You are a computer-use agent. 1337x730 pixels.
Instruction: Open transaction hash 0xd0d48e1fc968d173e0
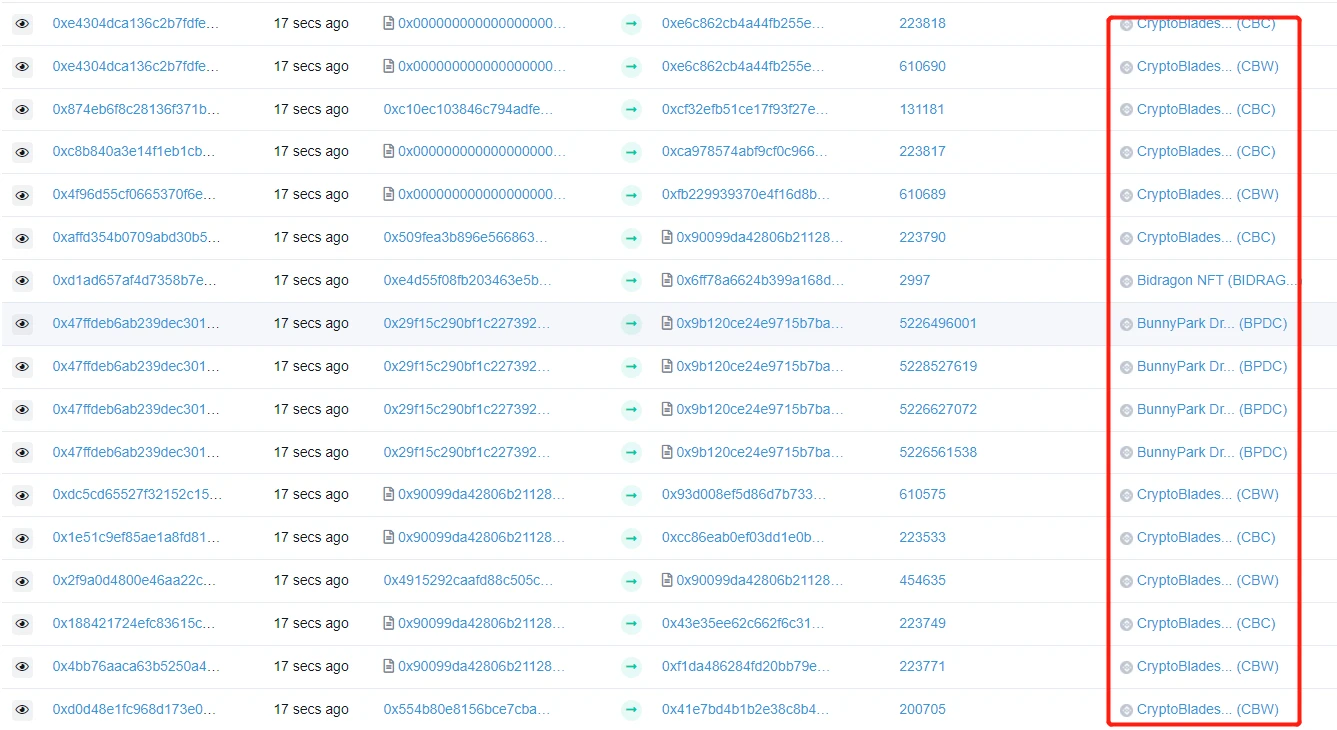(134, 709)
